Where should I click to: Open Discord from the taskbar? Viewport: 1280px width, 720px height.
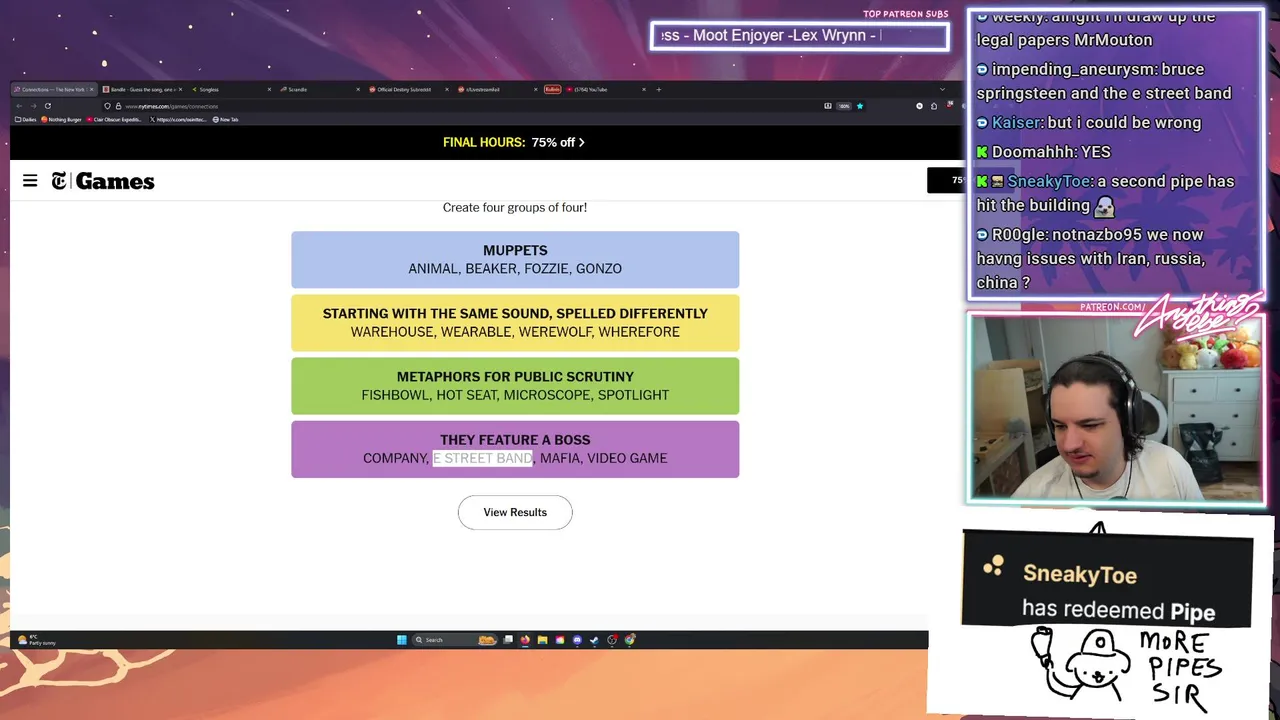577,640
